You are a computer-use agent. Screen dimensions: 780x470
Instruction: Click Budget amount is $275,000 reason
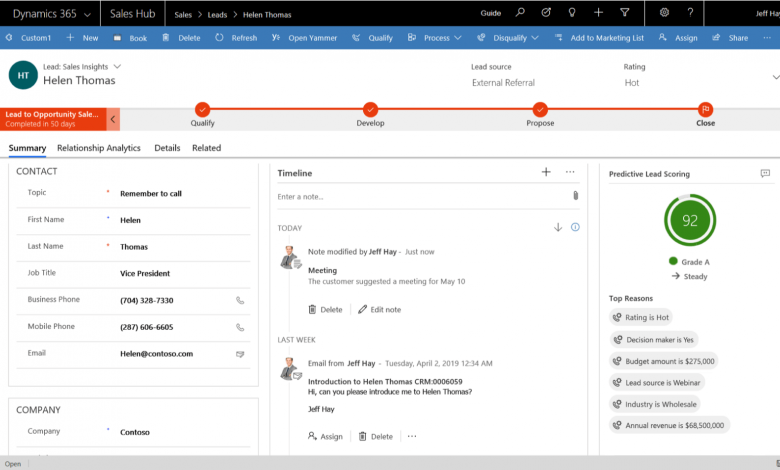(x=664, y=361)
